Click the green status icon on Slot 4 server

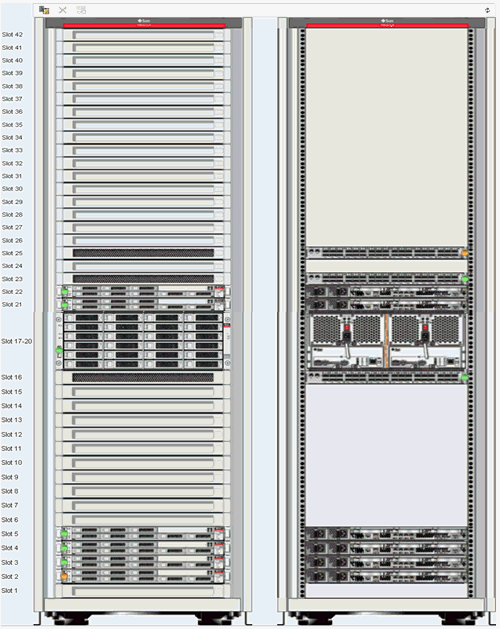pos(64,548)
